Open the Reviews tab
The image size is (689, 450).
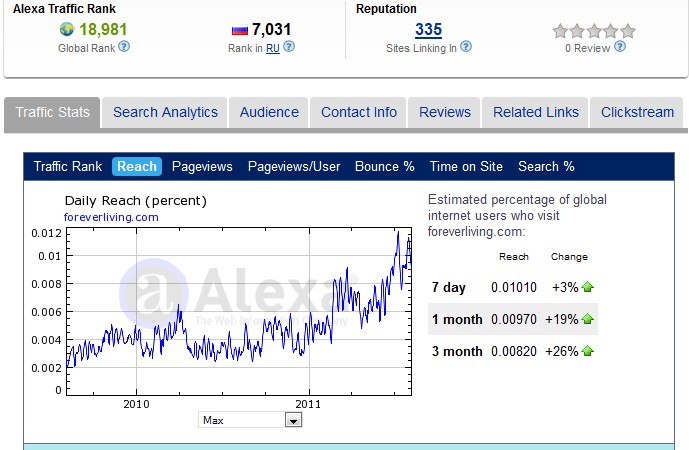click(x=445, y=112)
